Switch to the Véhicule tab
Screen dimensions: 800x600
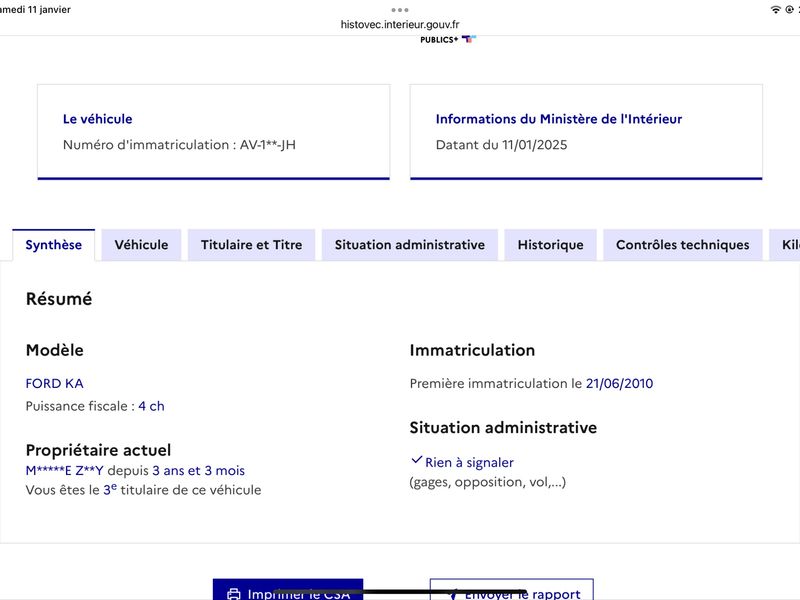click(x=141, y=245)
